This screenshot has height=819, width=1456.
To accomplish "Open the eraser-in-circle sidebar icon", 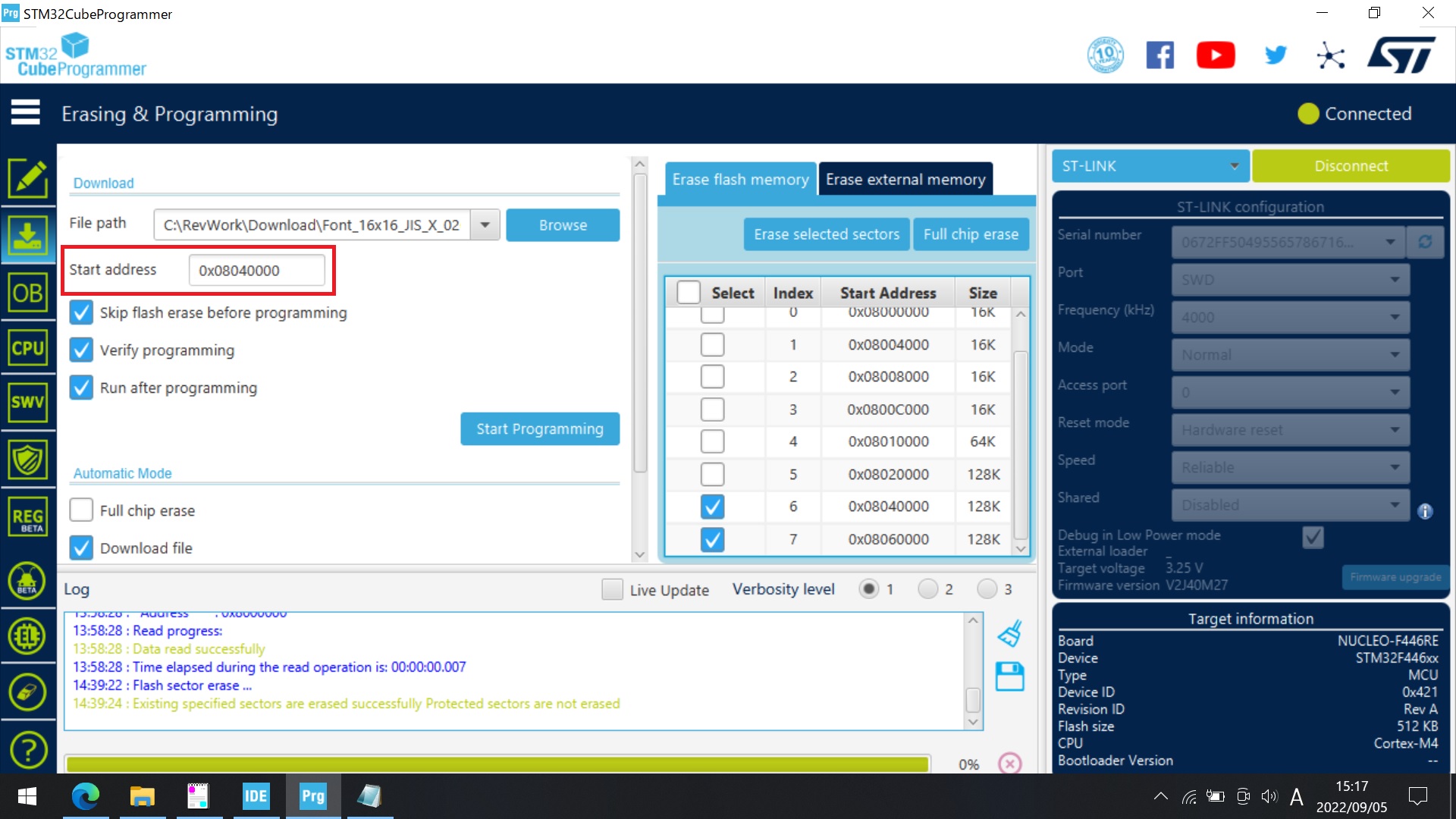I will pos(27,692).
